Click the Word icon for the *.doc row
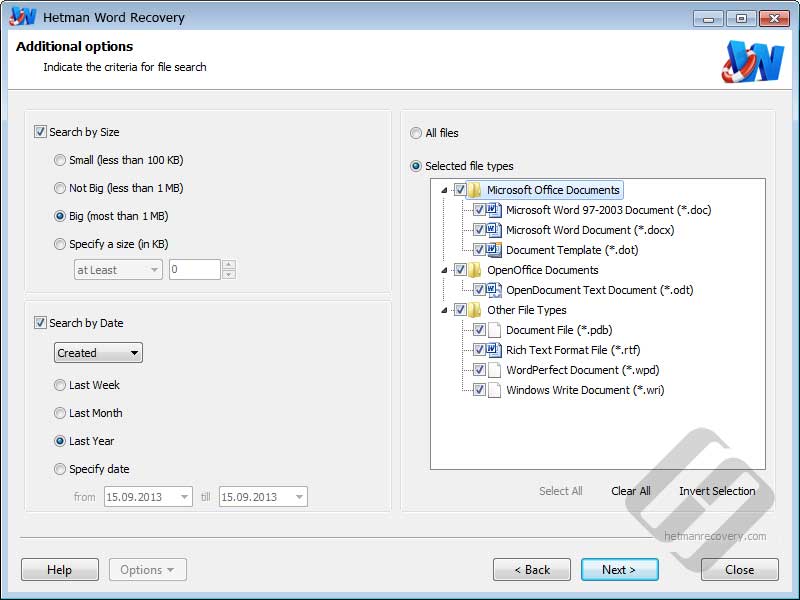Screen dimensions: 800x600 494,210
